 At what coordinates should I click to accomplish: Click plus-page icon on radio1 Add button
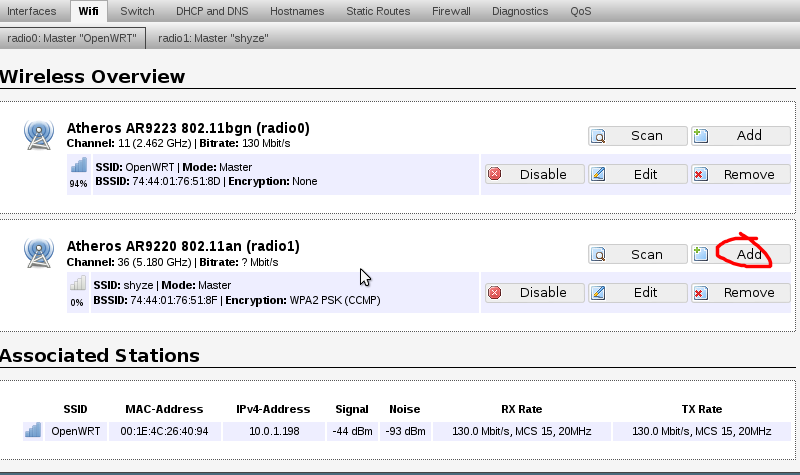pyautogui.click(x=701, y=254)
